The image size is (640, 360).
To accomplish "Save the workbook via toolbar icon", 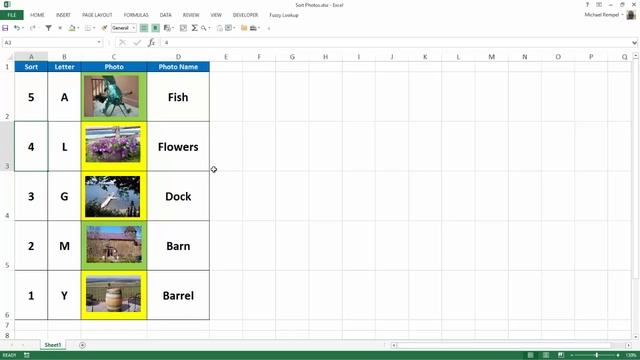I will (x=5, y=28).
